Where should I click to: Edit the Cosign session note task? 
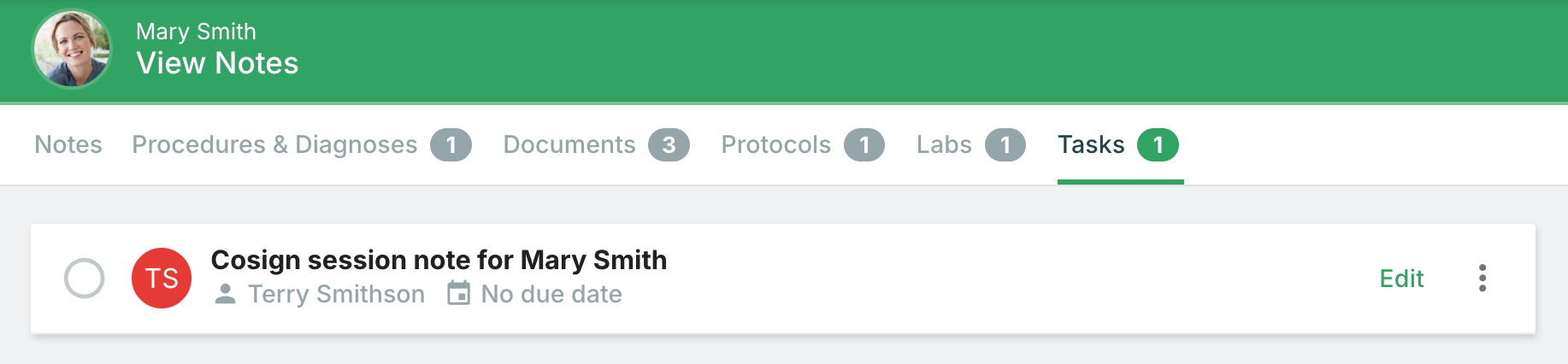(1401, 279)
